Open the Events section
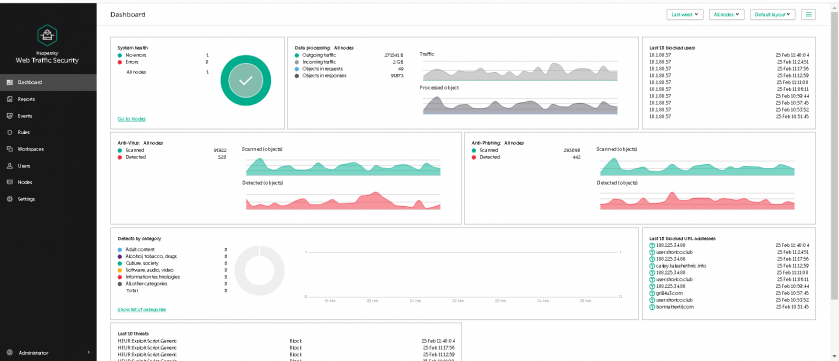The height and width of the screenshot is (361, 839). (48, 116)
